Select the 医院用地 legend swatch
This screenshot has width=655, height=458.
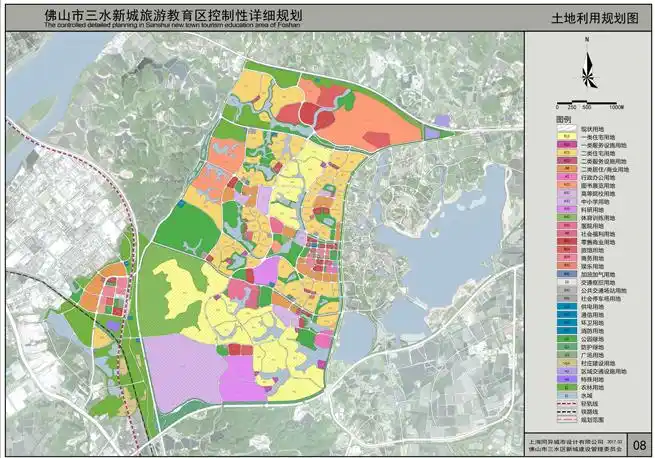565,228
